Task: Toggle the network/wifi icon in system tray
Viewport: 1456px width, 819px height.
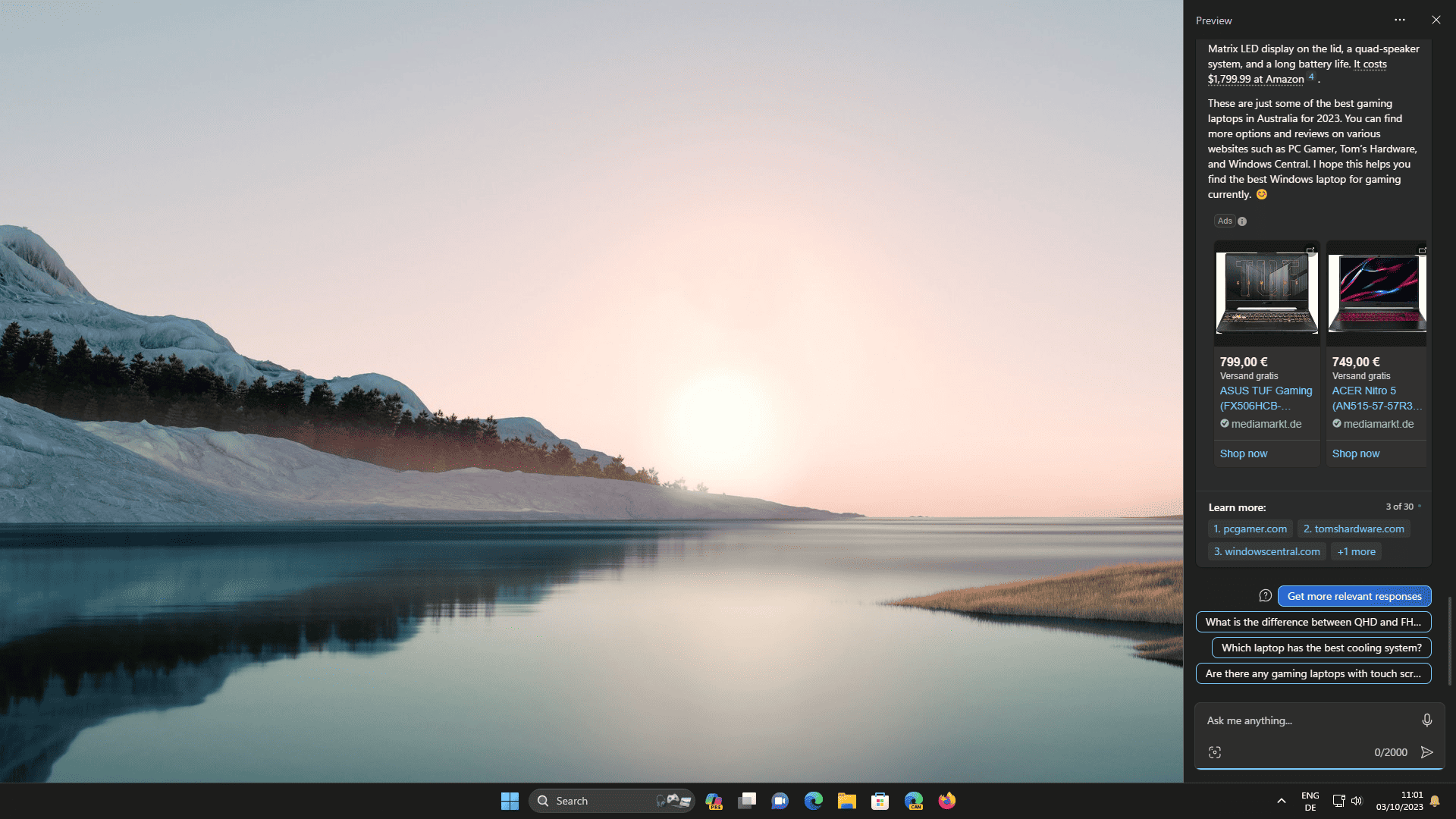Action: click(1338, 800)
